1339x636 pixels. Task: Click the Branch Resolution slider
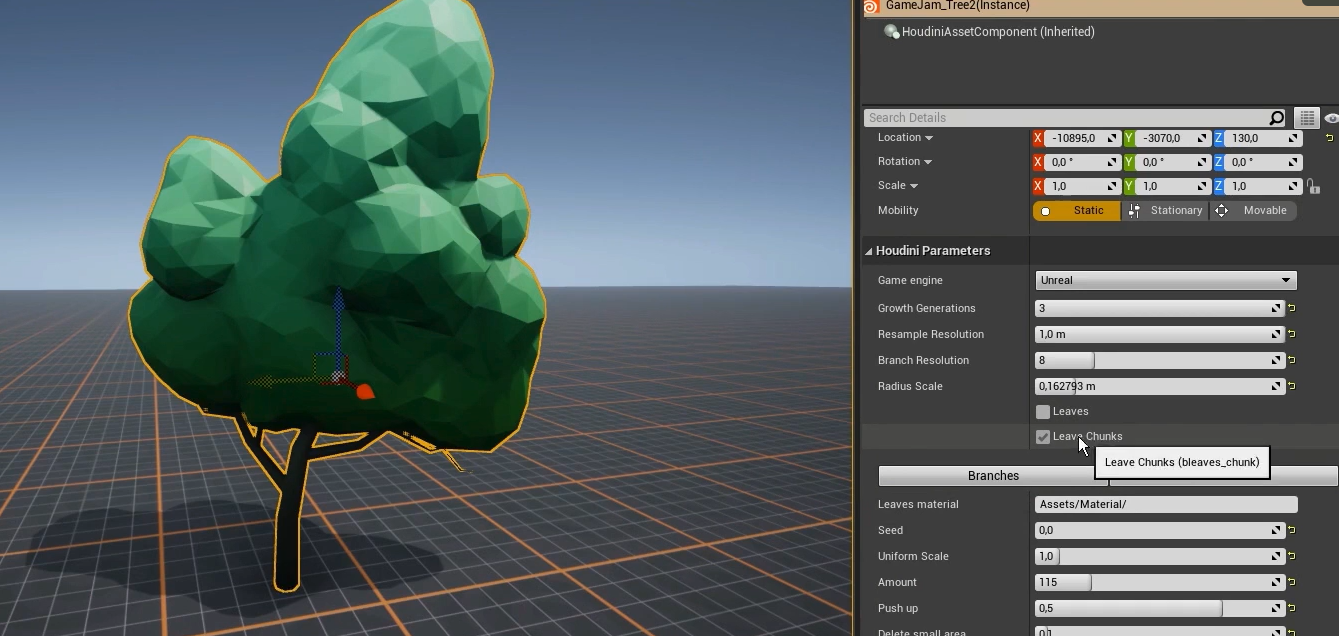tap(1160, 360)
